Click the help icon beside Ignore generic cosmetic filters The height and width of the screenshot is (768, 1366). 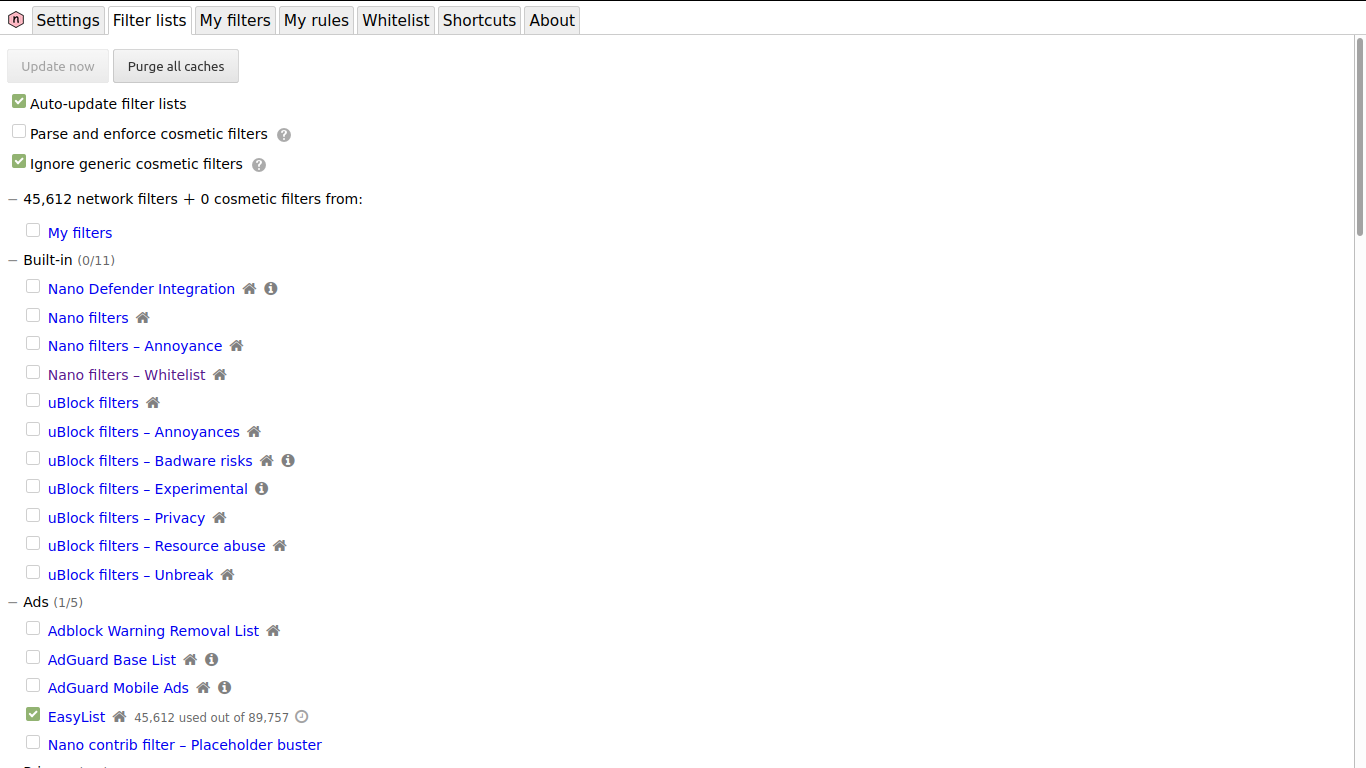coord(259,164)
